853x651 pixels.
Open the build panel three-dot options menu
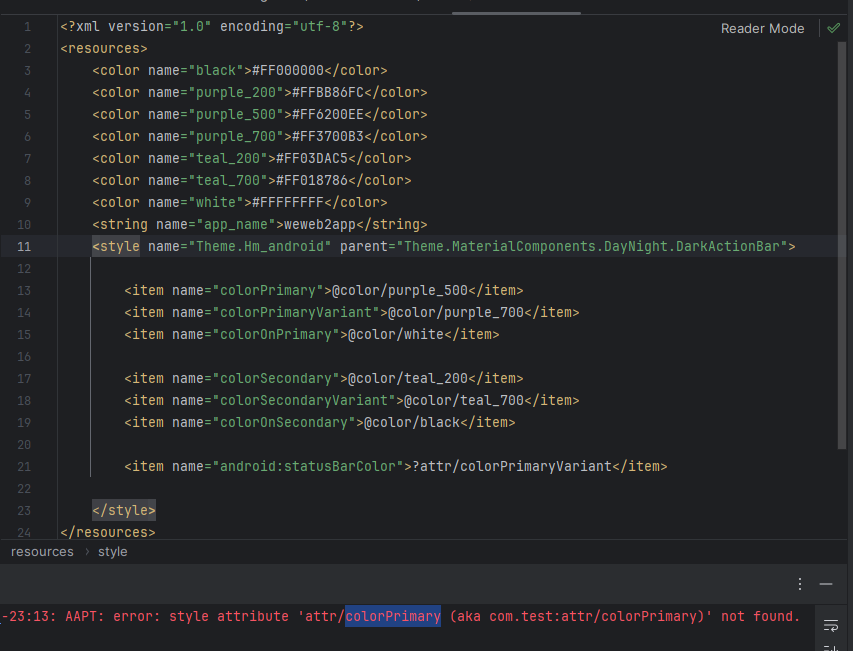(x=800, y=584)
